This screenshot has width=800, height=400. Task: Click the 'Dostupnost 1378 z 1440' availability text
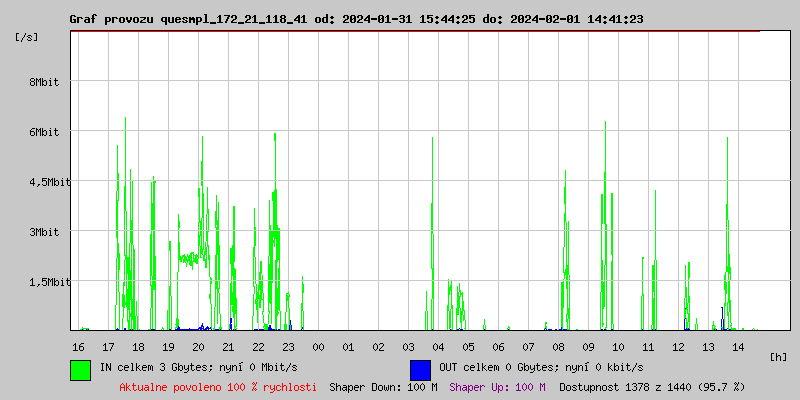click(x=651, y=386)
